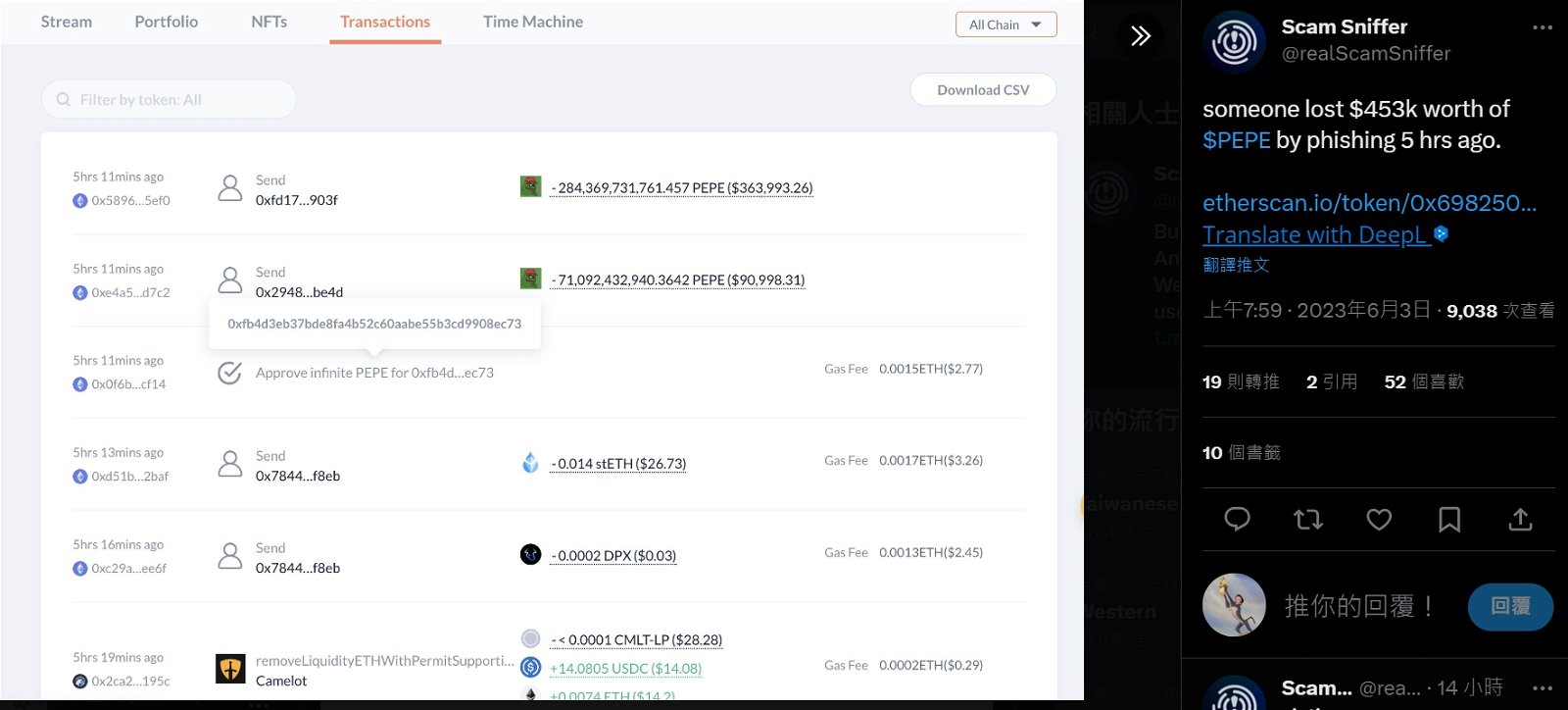Click the user icon beside 0x2948...be4d

coord(230,280)
